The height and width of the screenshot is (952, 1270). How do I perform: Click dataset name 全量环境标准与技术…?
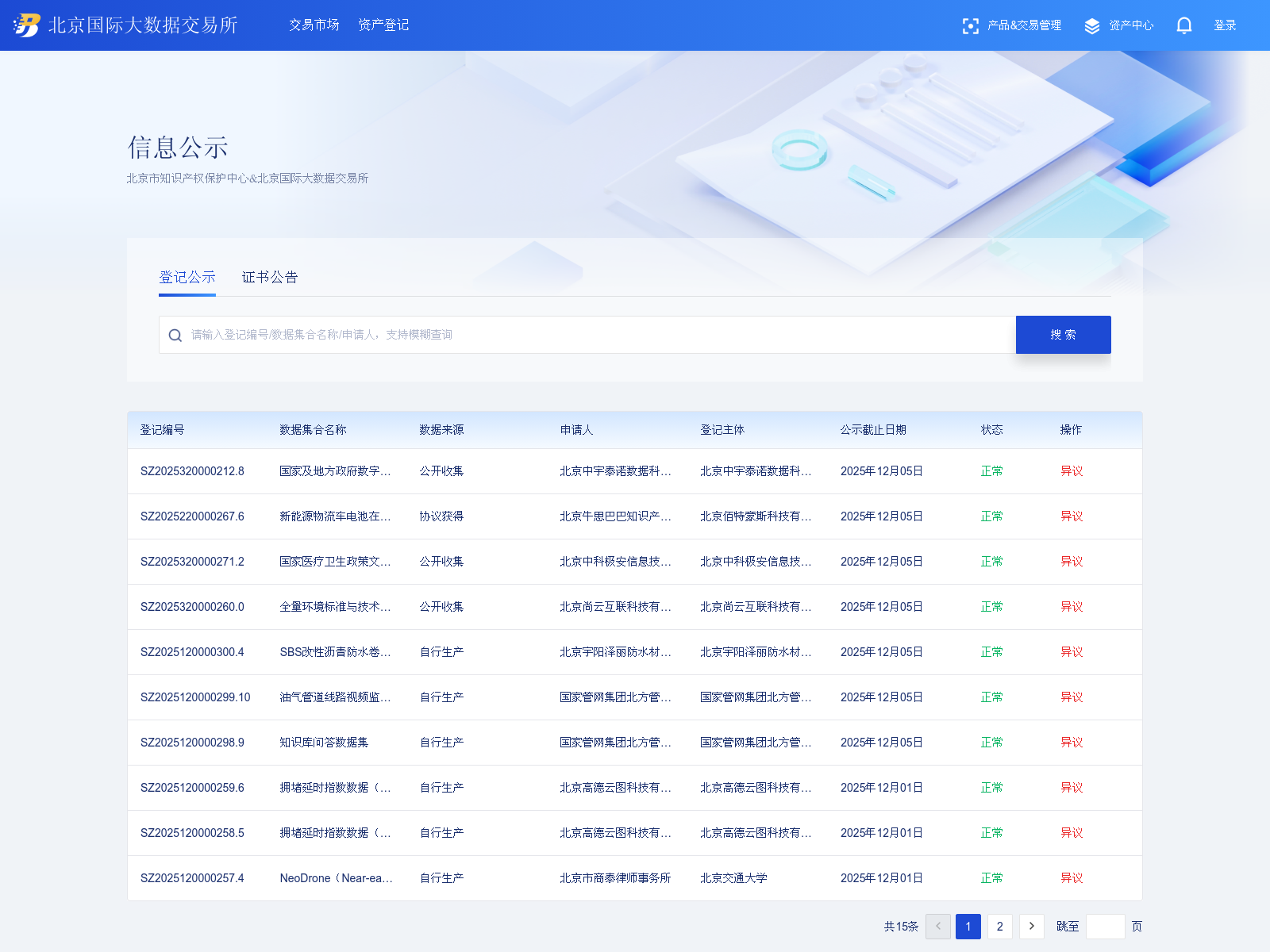pyautogui.click(x=335, y=607)
